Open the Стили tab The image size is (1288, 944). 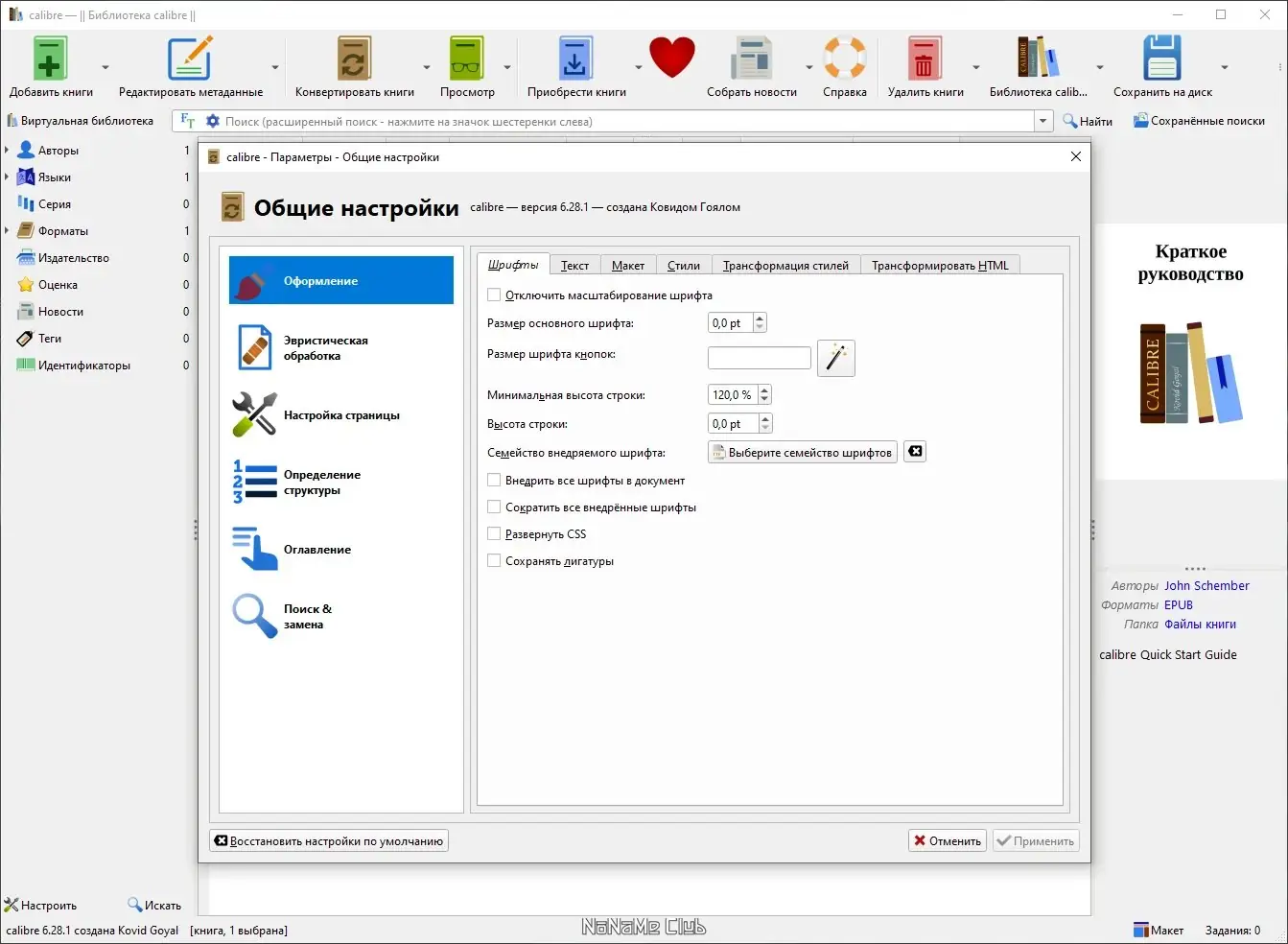tap(684, 266)
